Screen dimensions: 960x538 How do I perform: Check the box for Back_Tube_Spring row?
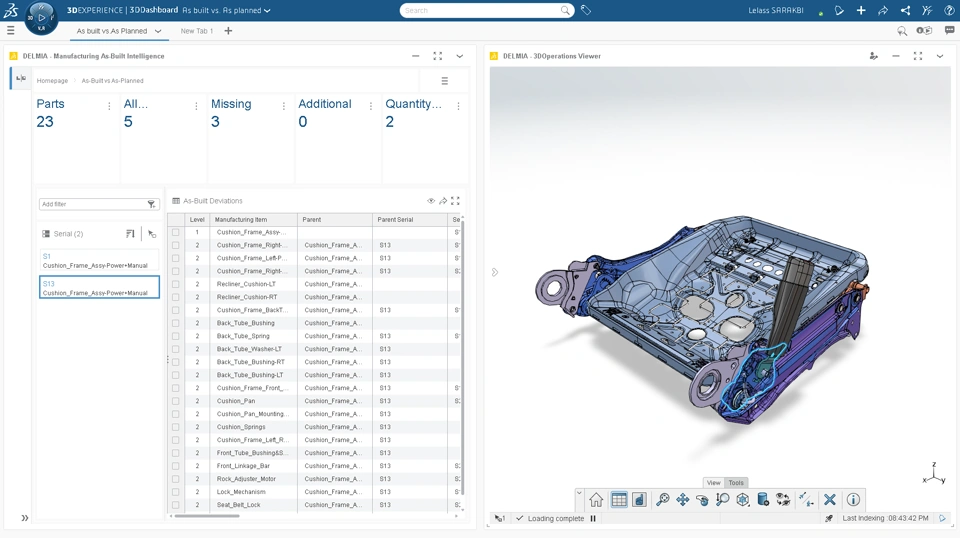(176, 336)
